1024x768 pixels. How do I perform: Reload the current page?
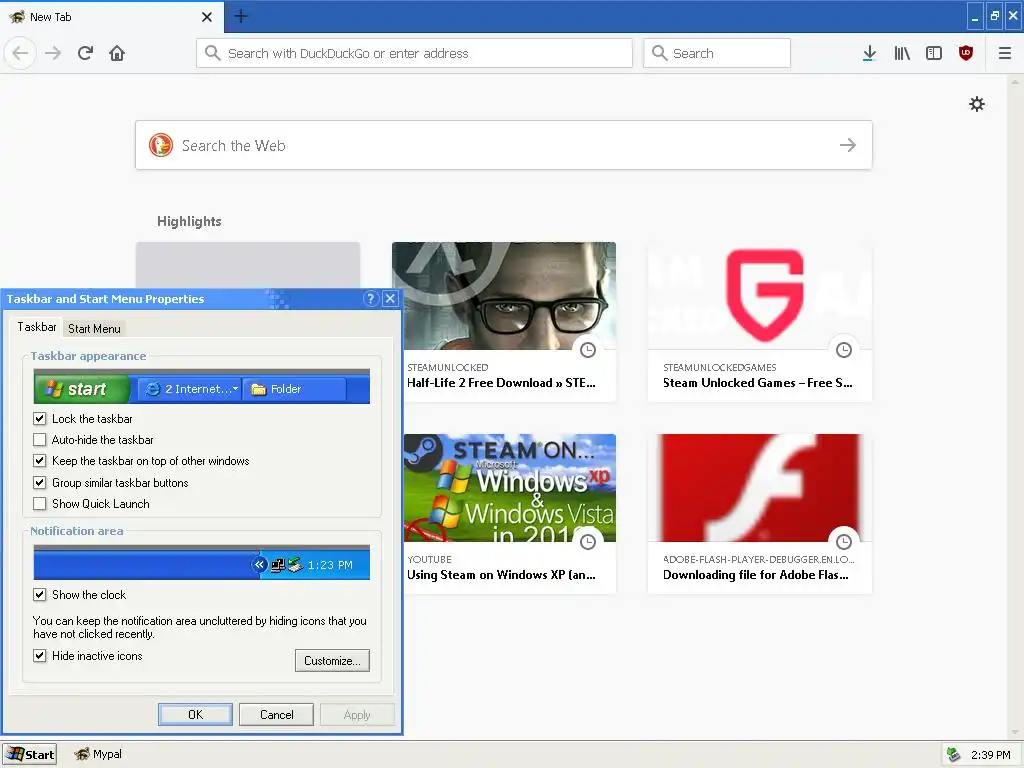pyautogui.click(x=86, y=53)
